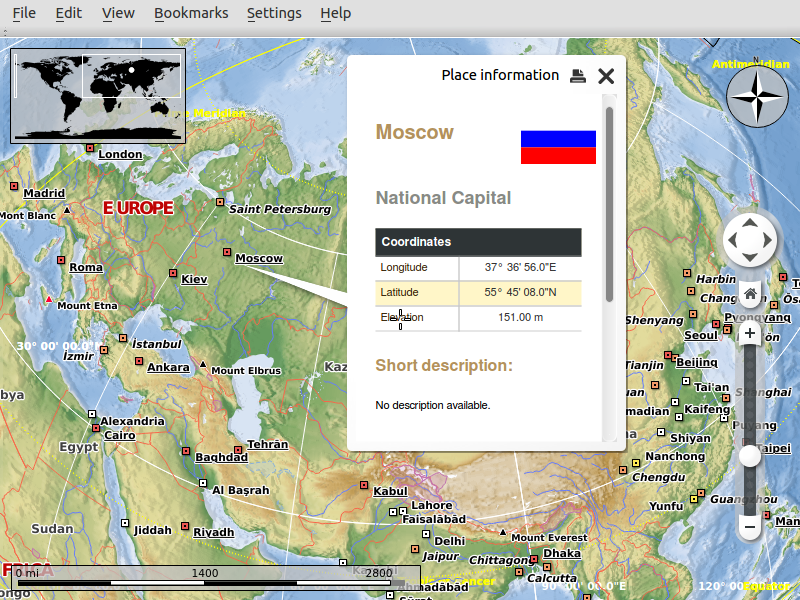Open the Settings menu
800x600 pixels.
click(x=274, y=13)
